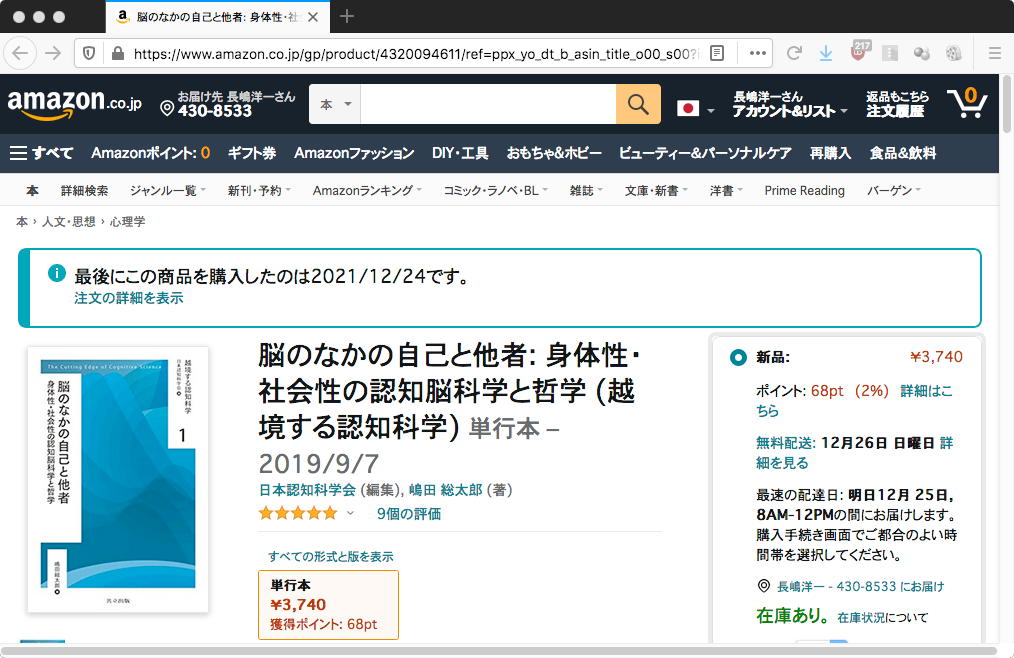Click the orange search magnifier button
Image resolution: width=1014 pixels, height=658 pixels.
pos(638,104)
